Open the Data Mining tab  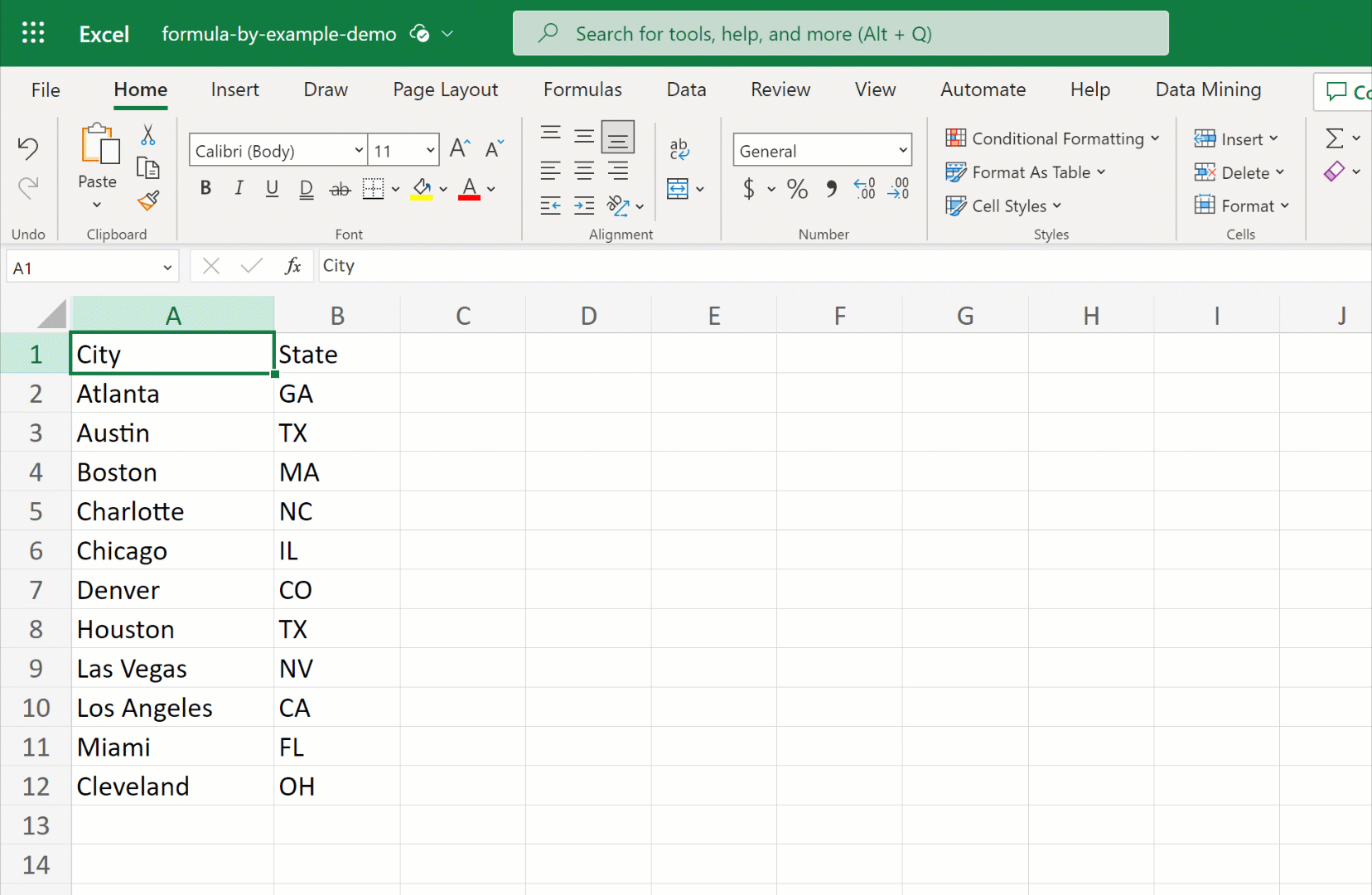click(1208, 89)
